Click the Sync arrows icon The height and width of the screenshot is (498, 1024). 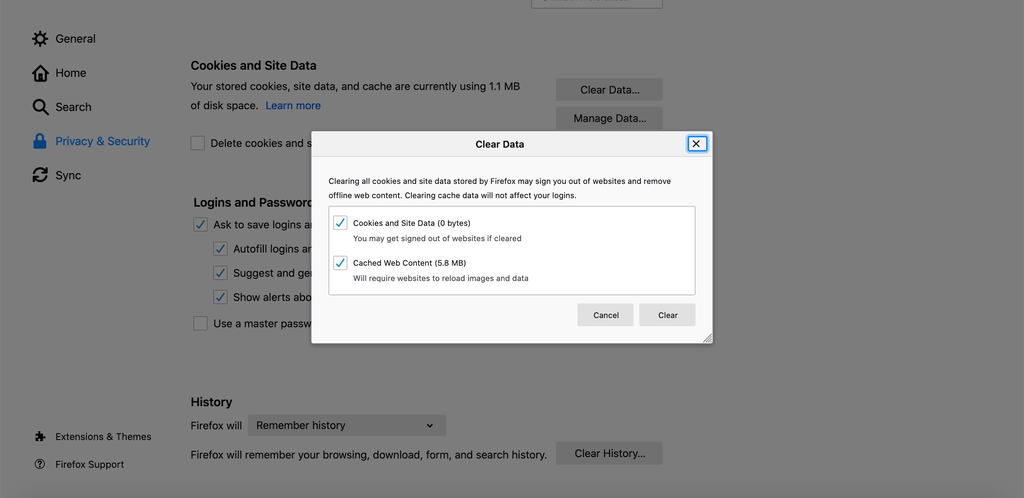[x=40, y=175]
